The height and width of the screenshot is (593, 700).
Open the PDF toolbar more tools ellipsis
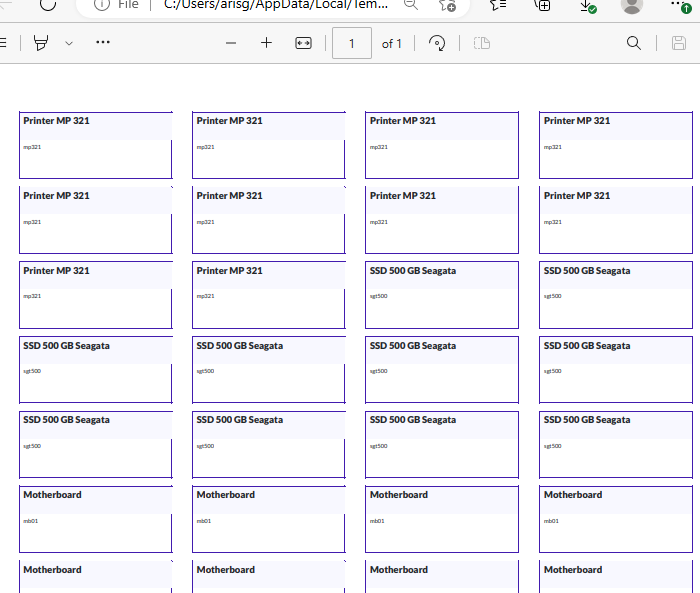103,42
